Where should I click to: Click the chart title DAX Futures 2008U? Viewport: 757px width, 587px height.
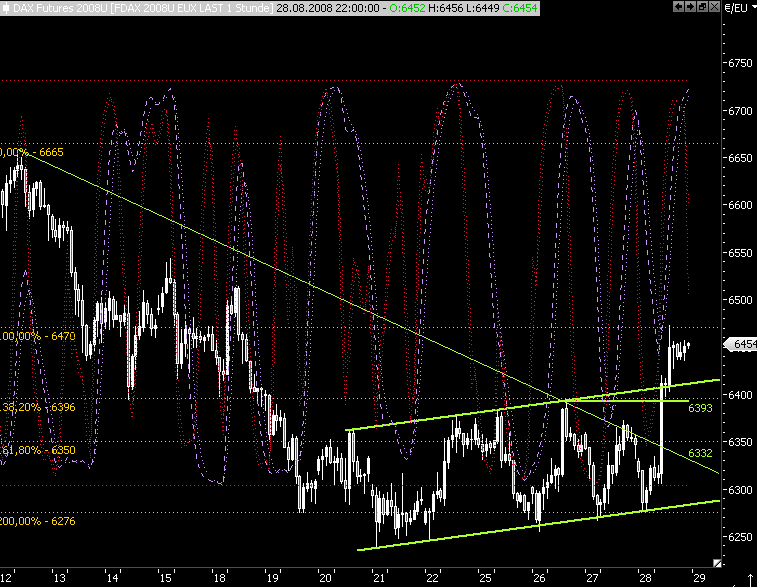pos(60,8)
